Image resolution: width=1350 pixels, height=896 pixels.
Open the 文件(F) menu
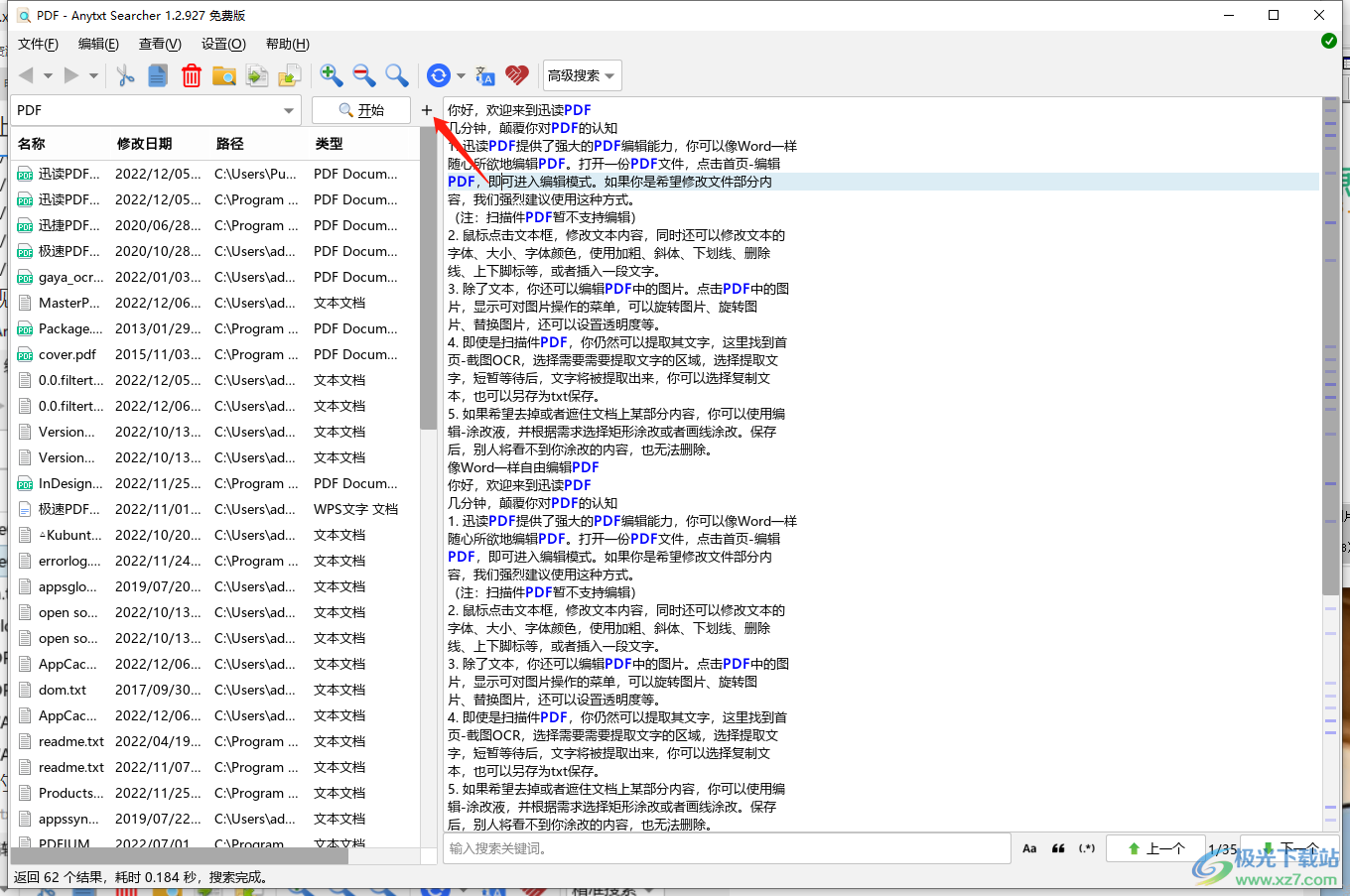pos(38,44)
